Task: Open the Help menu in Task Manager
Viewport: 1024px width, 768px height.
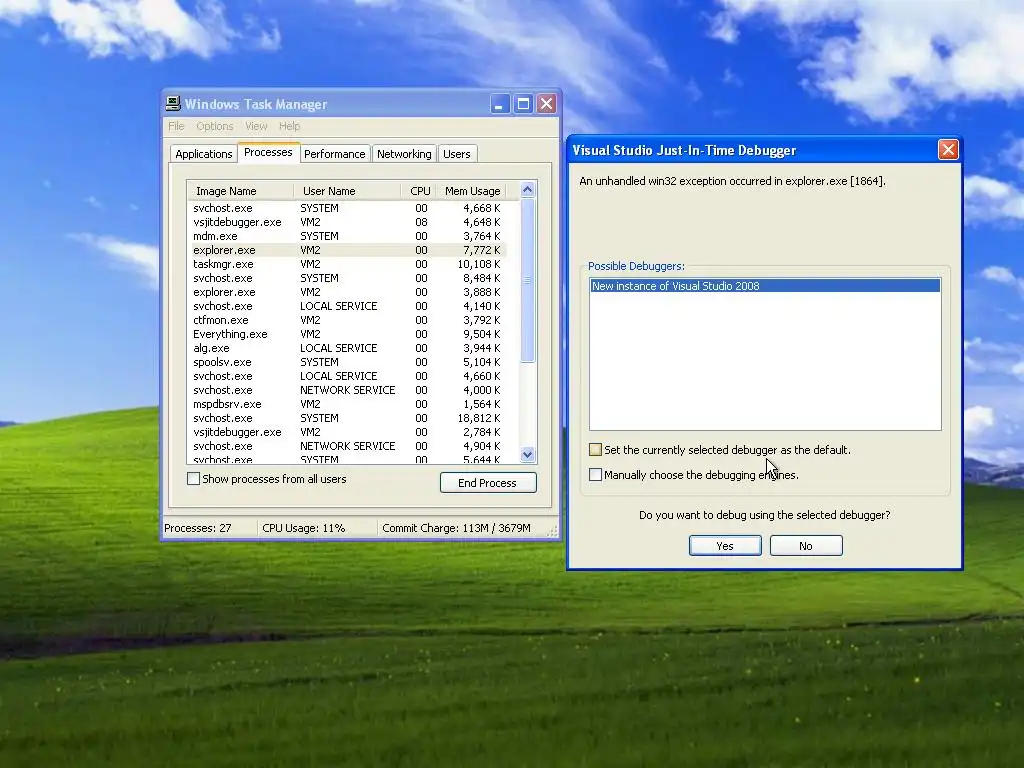Action: 289,126
